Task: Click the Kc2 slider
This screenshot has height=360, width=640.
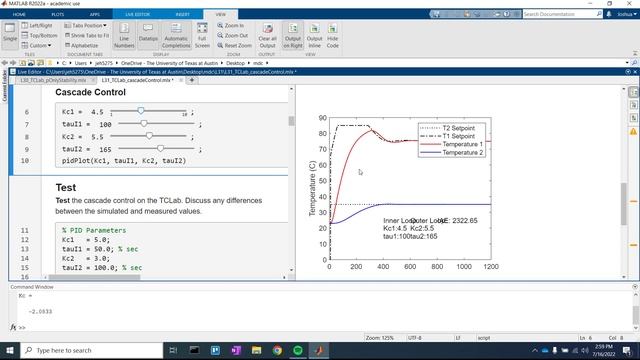Action: tap(149, 136)
